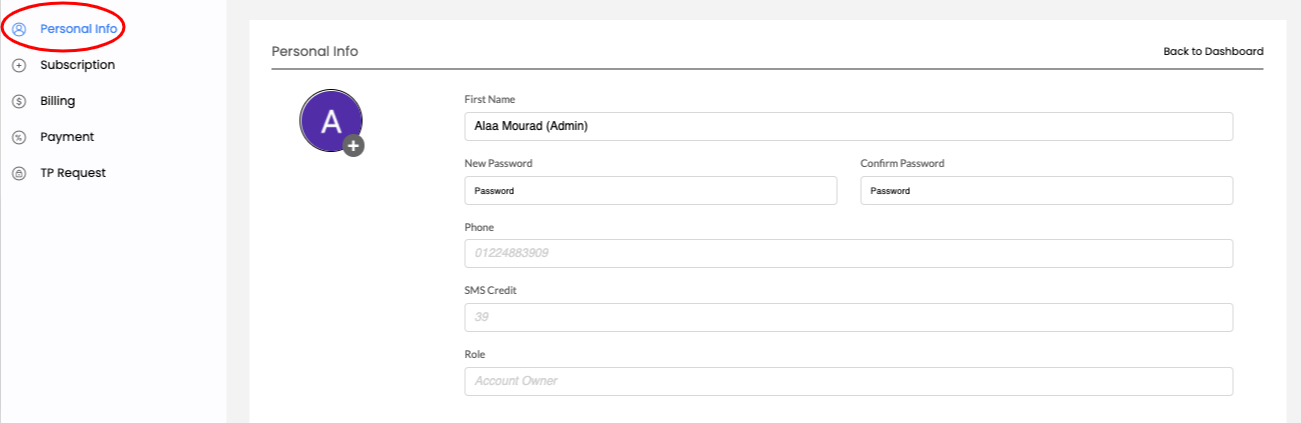Click the Personal Info section heading
1301x423 pixels.
point(315,51)
